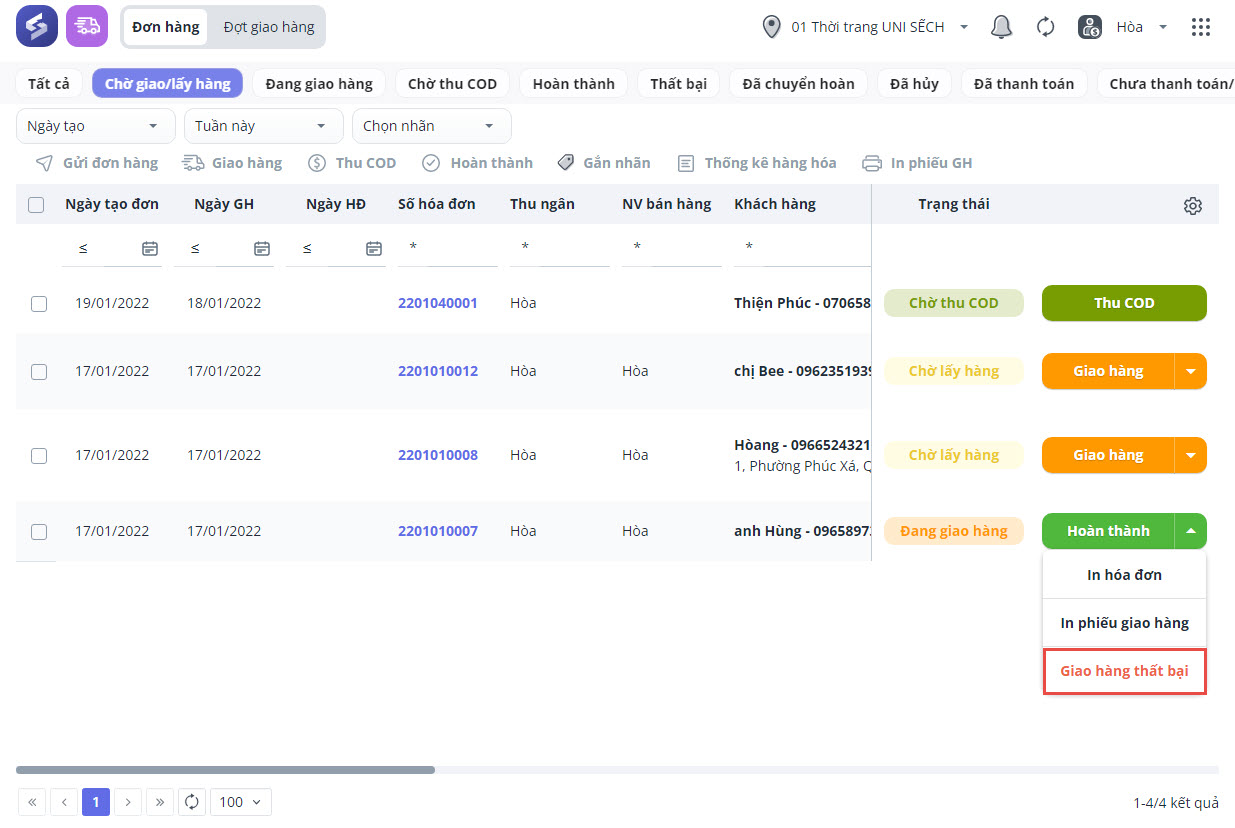Tick the select-all checkbox in table header
Viewport: 1235px width, 828px height.
(x=36, y=205)
